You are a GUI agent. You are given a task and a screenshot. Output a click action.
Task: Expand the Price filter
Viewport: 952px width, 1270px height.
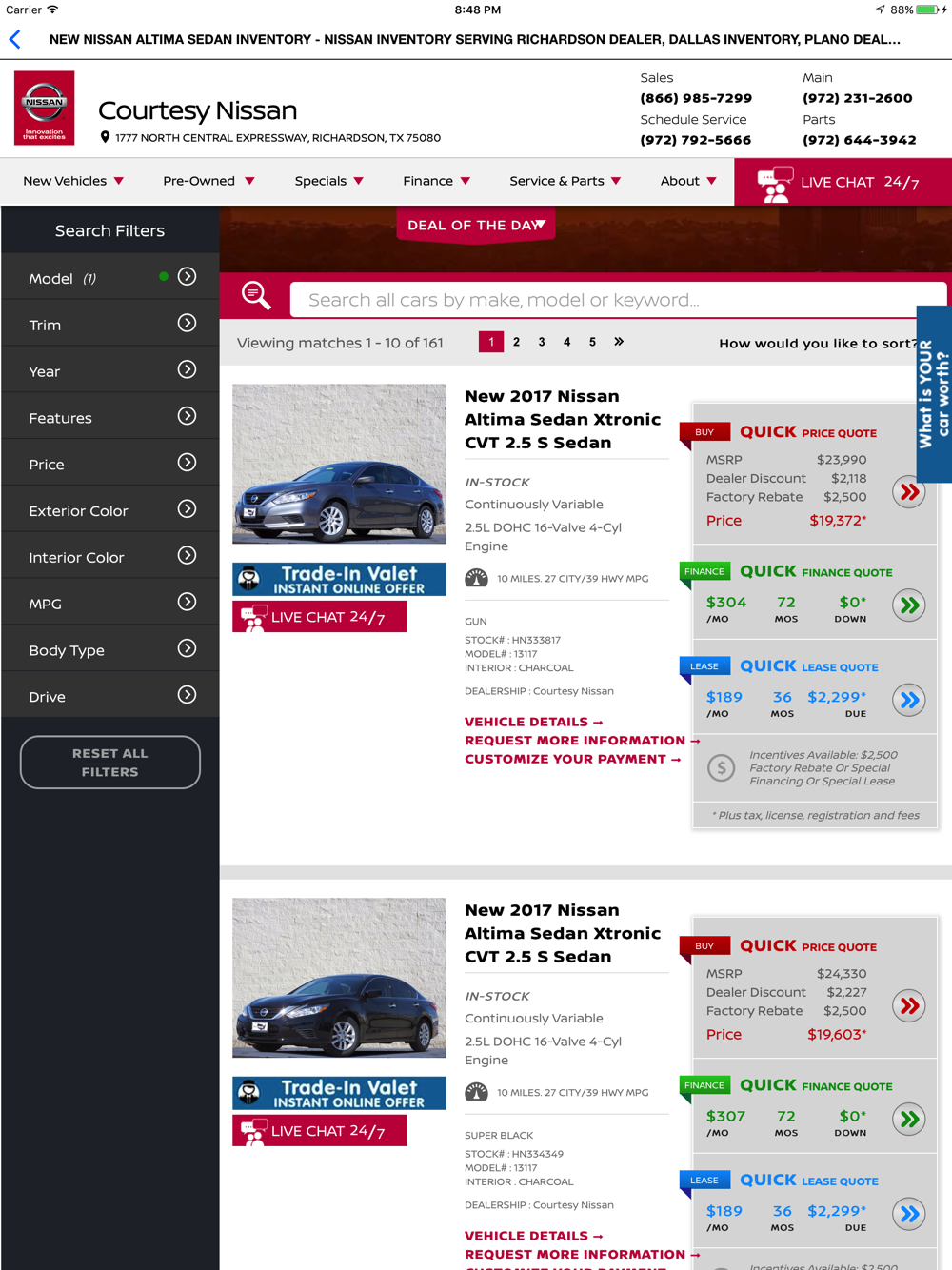coord(188,463)
